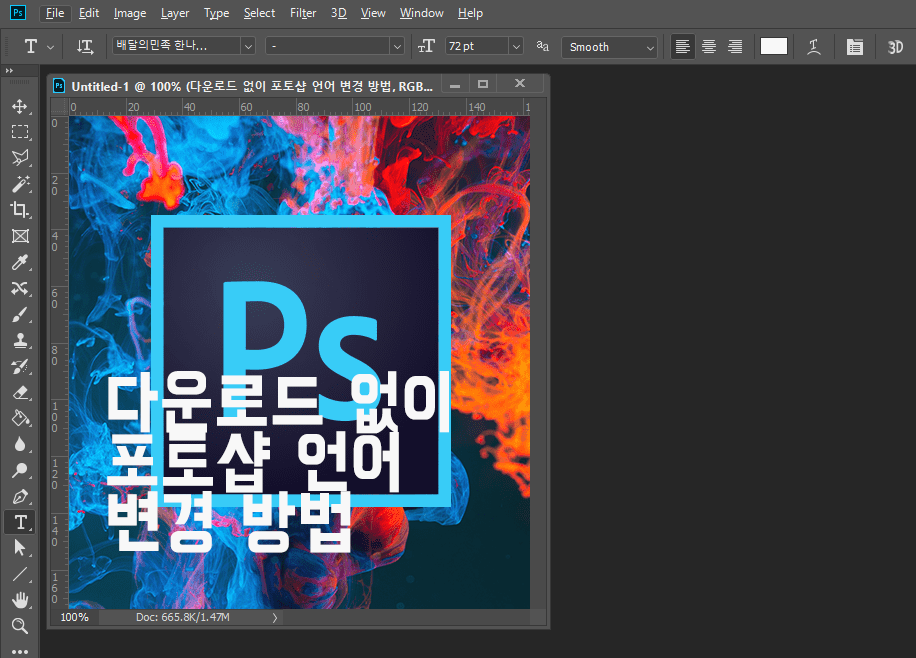The height and width of the screenshot is (658, 916).
Task: Open the Image menu
Action: [x=130, y=13]
